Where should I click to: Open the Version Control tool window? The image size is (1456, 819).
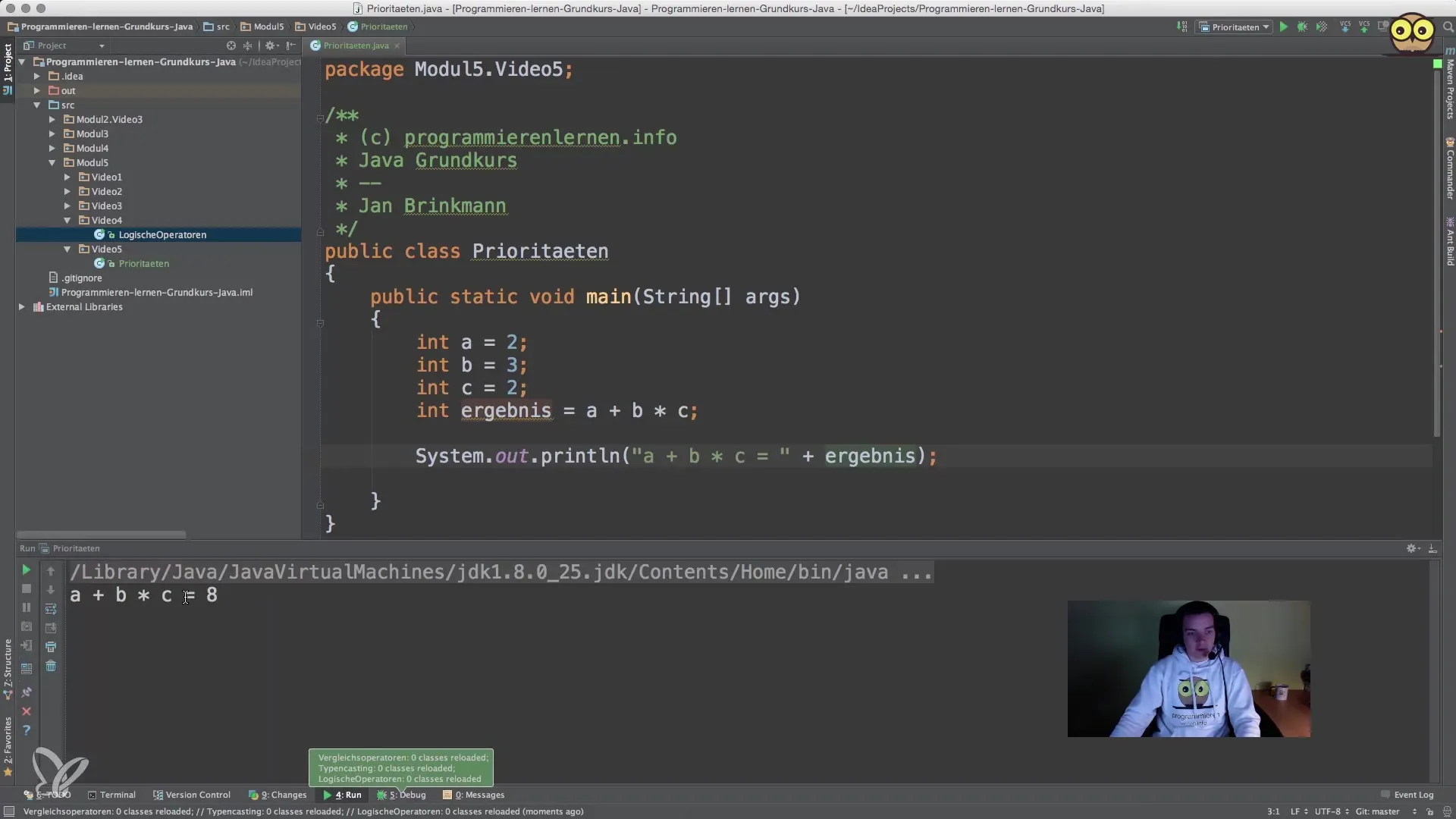pyautogui.click(x=191, y=795)
